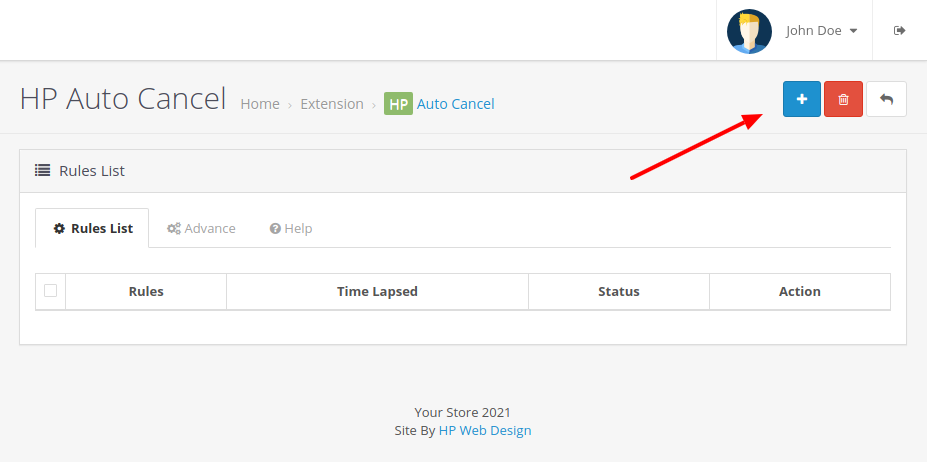The width and height of the screenshot is (927, 462).
Task: Click the Auto Cancel breadcrumb link
Action: coord(455,104)
